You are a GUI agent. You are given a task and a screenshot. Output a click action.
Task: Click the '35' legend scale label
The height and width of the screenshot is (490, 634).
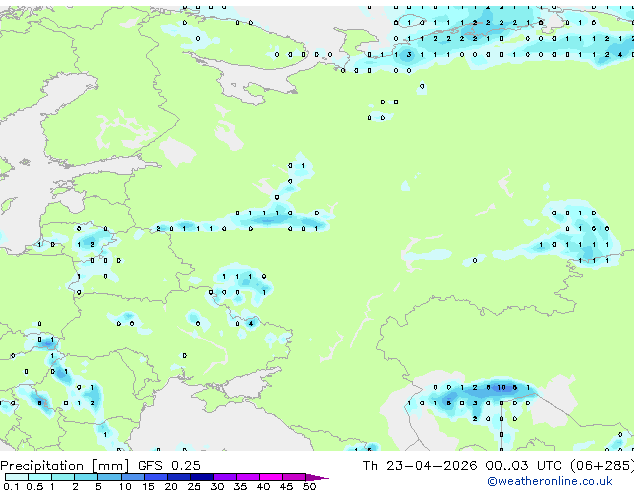[240, 486]
